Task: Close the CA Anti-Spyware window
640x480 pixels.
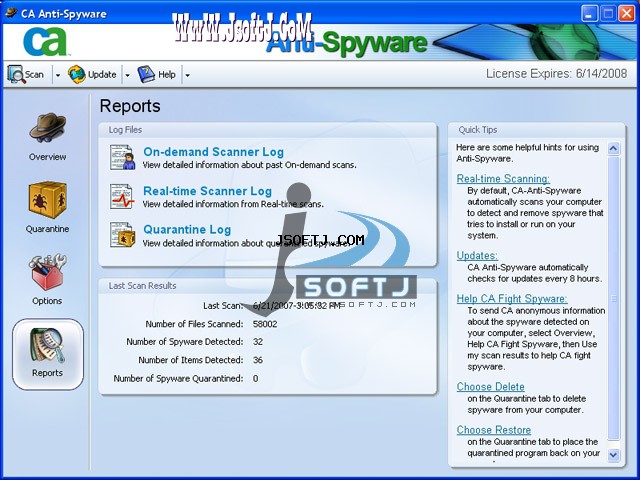Action: pyautogui.click(x=627, y=13)
